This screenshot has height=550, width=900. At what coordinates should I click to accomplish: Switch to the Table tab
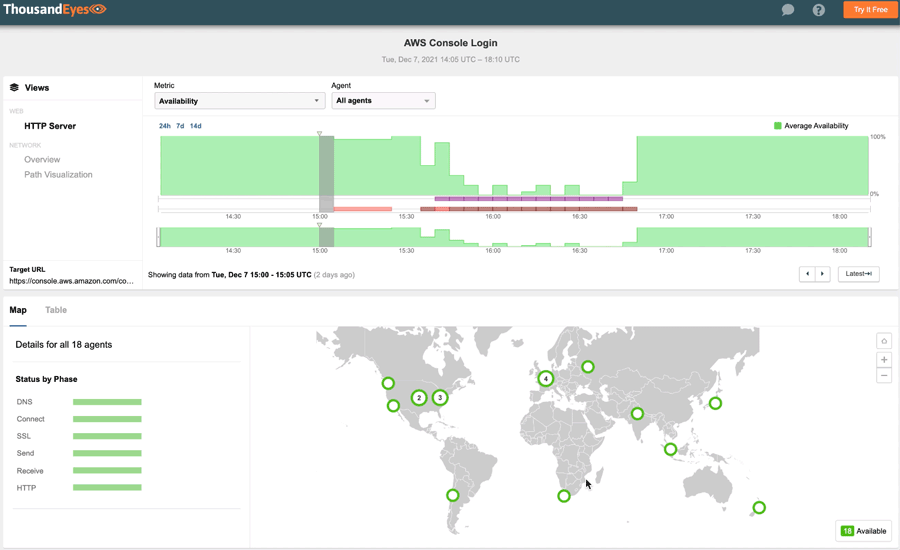point(56,310)
